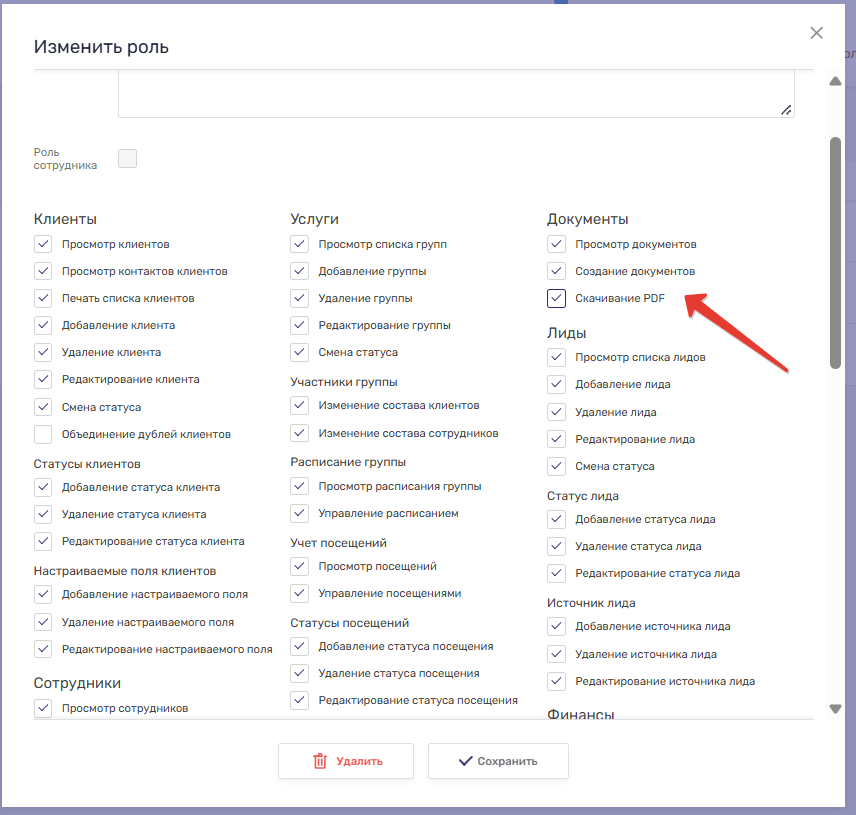
Task: Toggle Изменение состава клиентов
Action: coord(300,405)
